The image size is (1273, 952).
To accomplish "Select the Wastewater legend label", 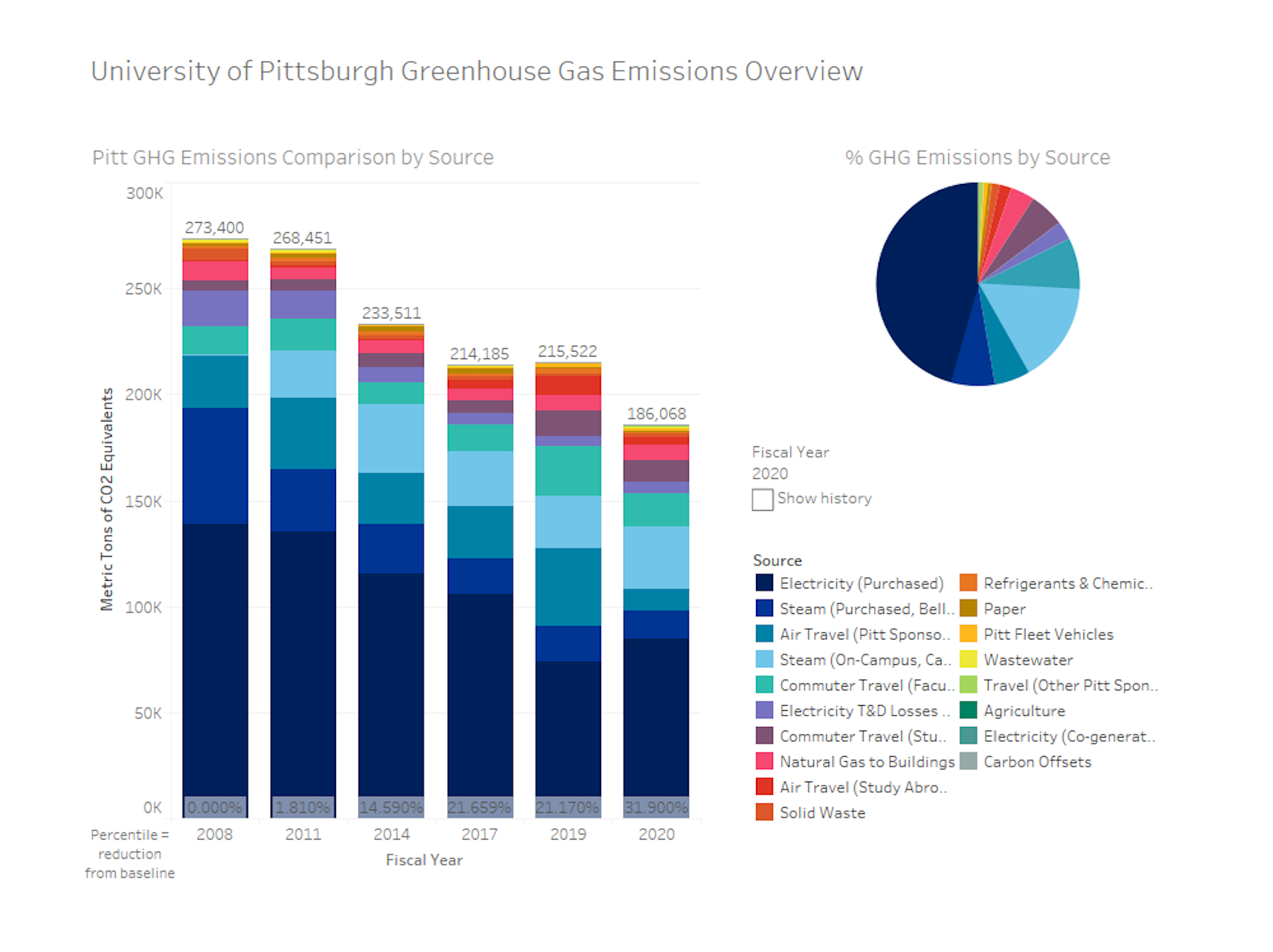I will pyautogui.click(x=1028, y=660).
